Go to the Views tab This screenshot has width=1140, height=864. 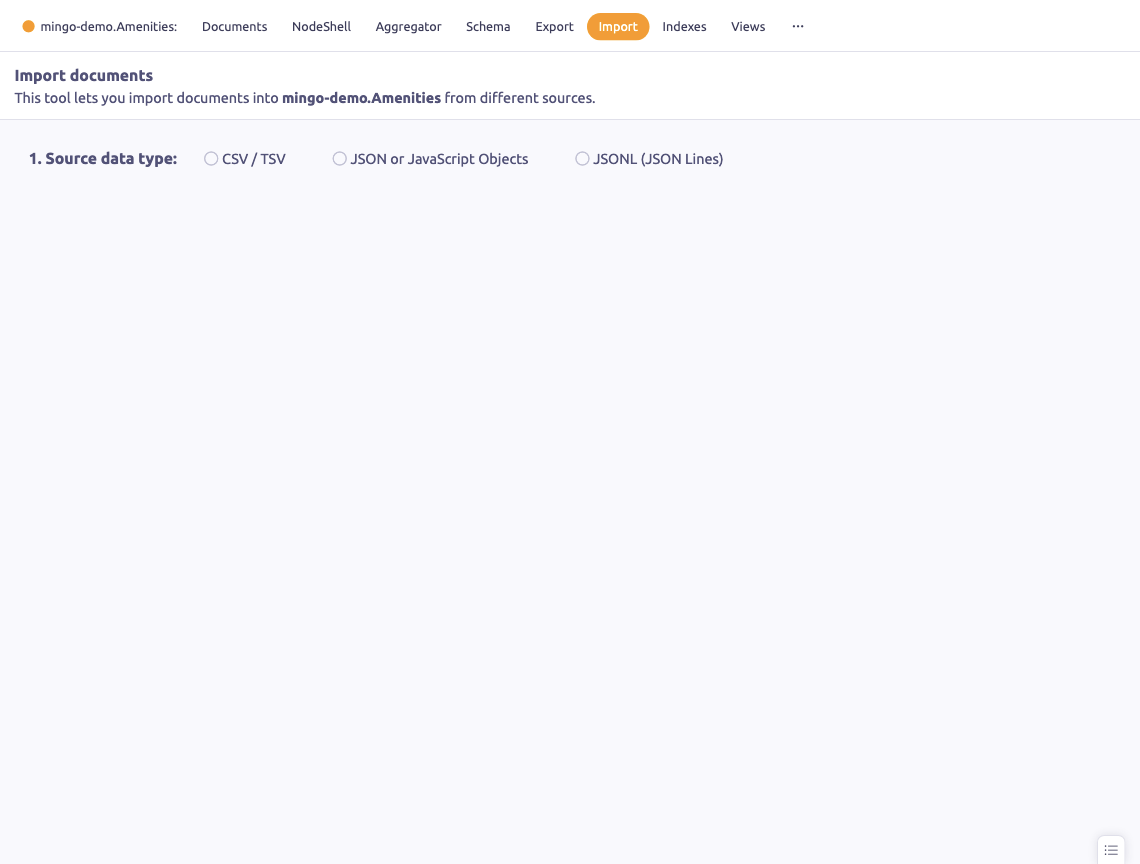(x=748, y=27)
